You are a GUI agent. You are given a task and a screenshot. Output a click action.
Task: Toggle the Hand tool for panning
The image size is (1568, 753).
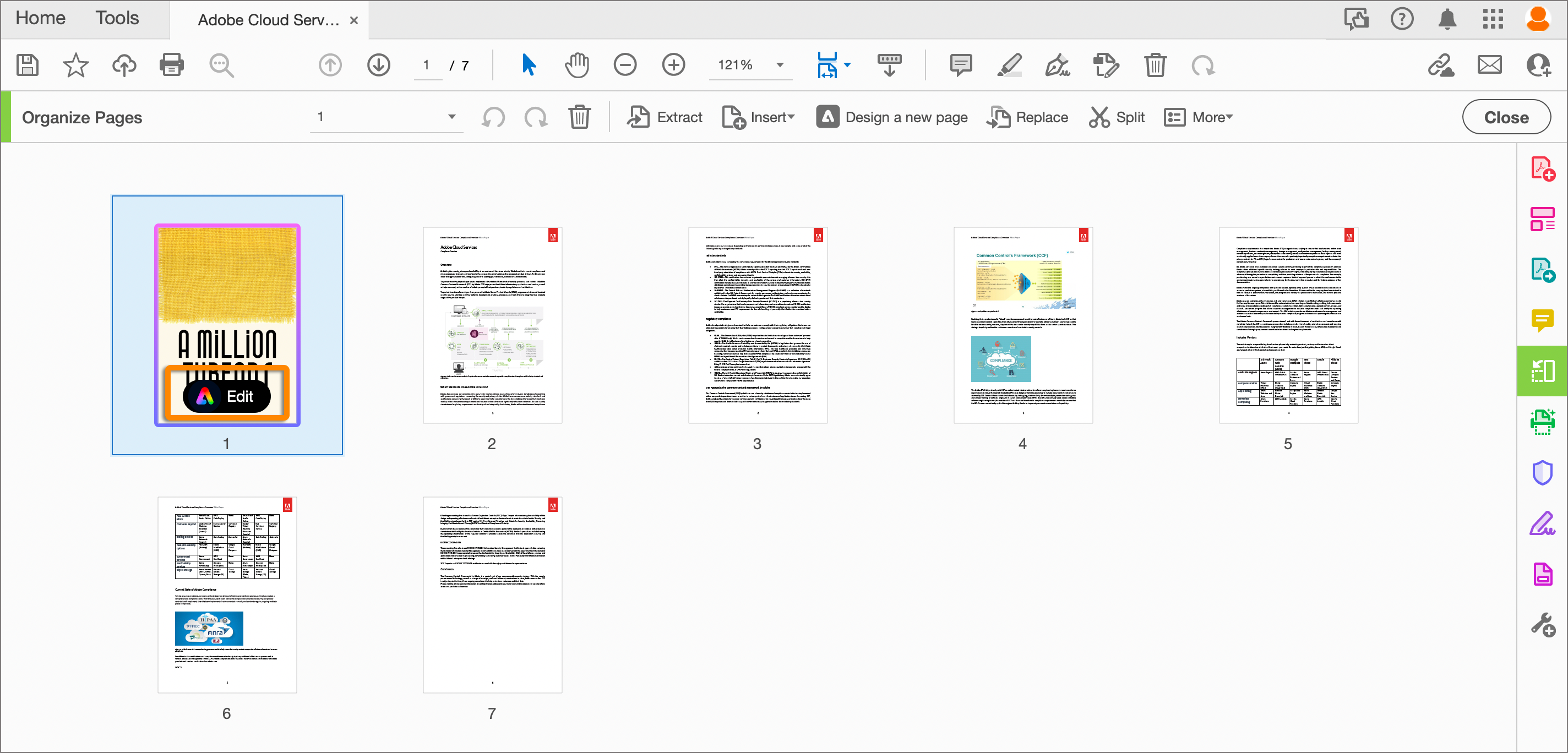click(577, 66)
